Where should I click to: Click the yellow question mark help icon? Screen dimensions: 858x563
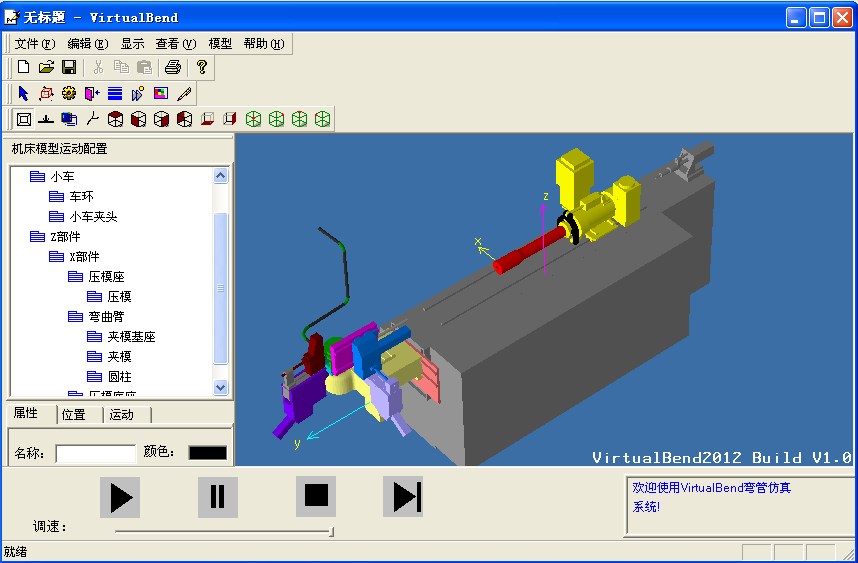[x=201, y=67]
